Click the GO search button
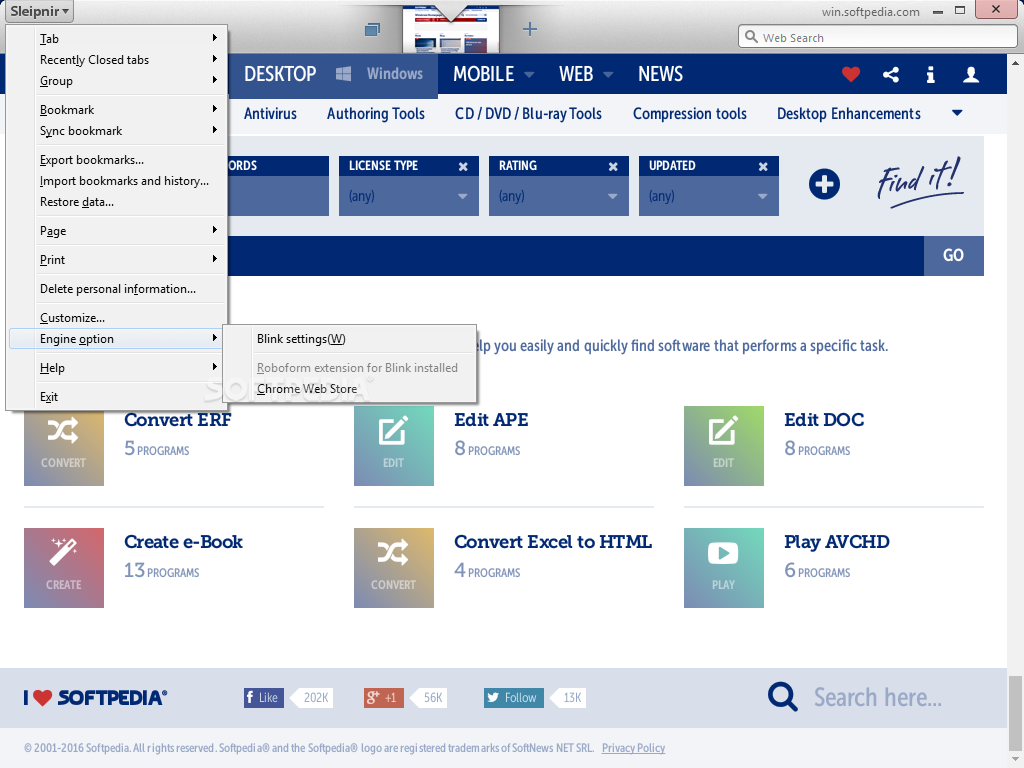1024x768 pixels. [x=953, y=255]
